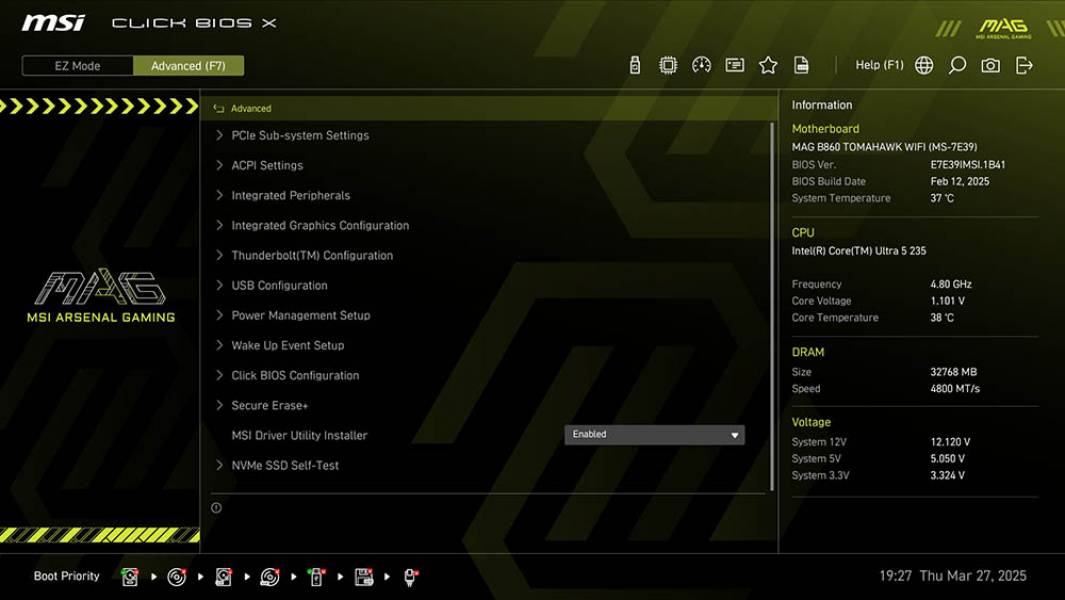Click Frequency value 4.80 GHz
This screenshot has width=1065, height=600.
[951, 284]
